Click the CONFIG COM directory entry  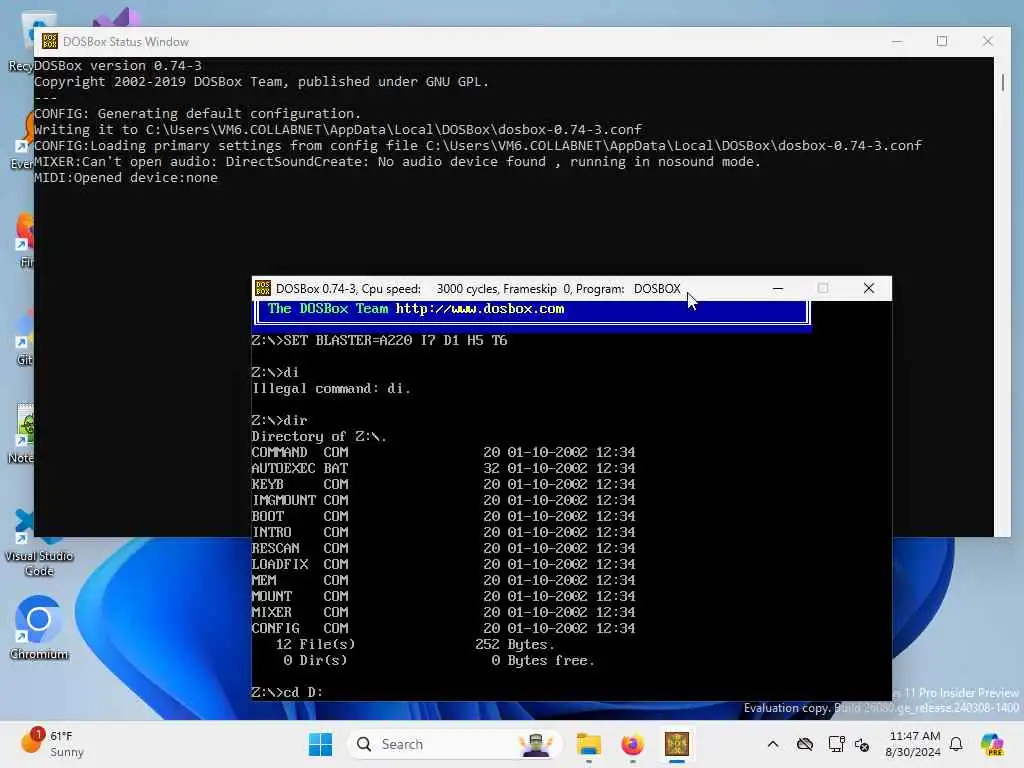pyautogui.click(x=443, y=628)
